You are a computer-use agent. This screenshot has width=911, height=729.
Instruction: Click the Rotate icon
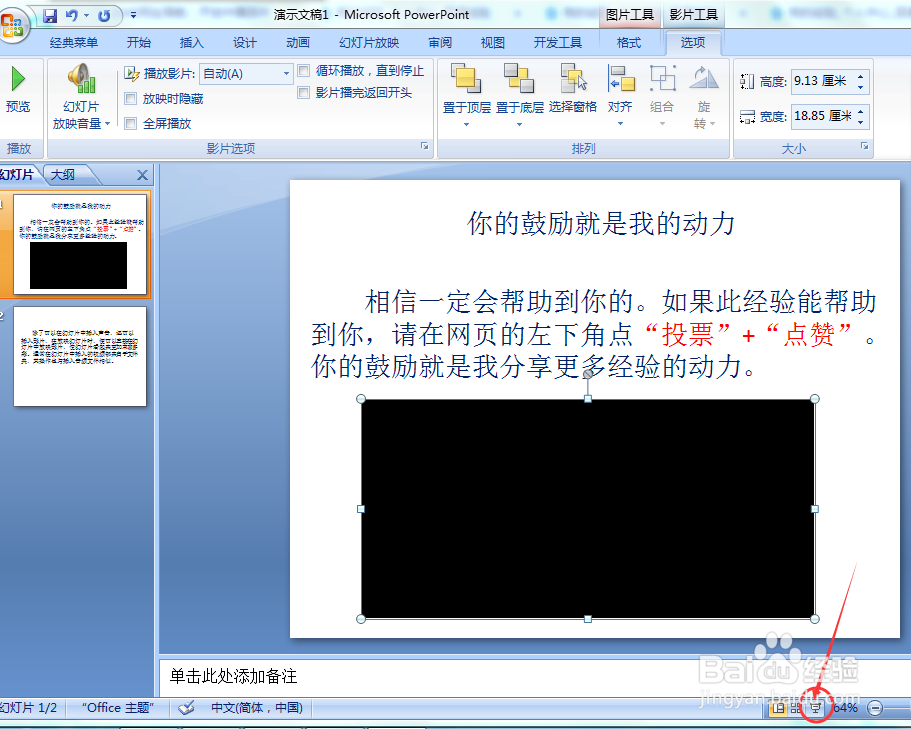[704, 78]
